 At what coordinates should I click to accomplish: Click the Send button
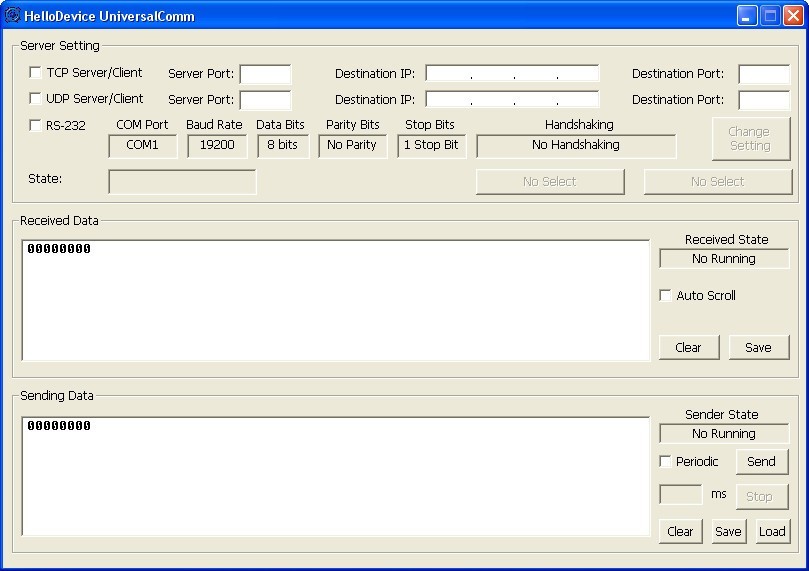(762, 462)
